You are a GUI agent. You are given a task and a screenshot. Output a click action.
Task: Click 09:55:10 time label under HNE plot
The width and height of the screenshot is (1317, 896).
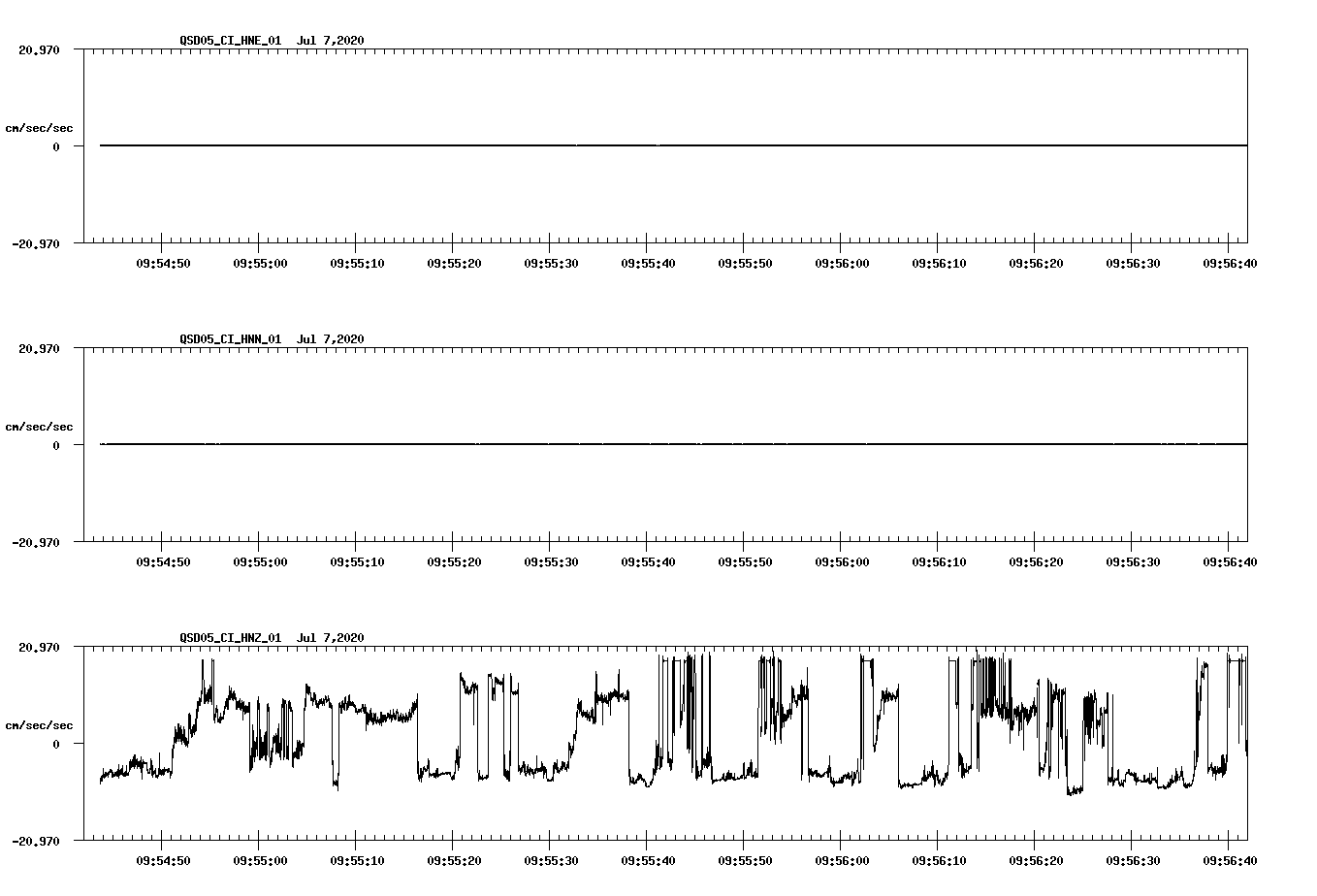pos(357,263)
